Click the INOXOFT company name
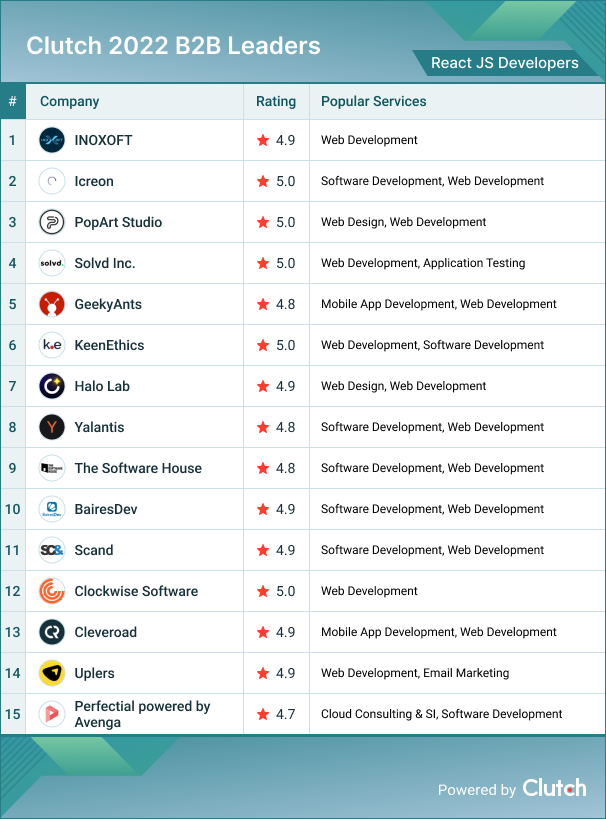The image size is (606, 819). [x=103, y=140]
